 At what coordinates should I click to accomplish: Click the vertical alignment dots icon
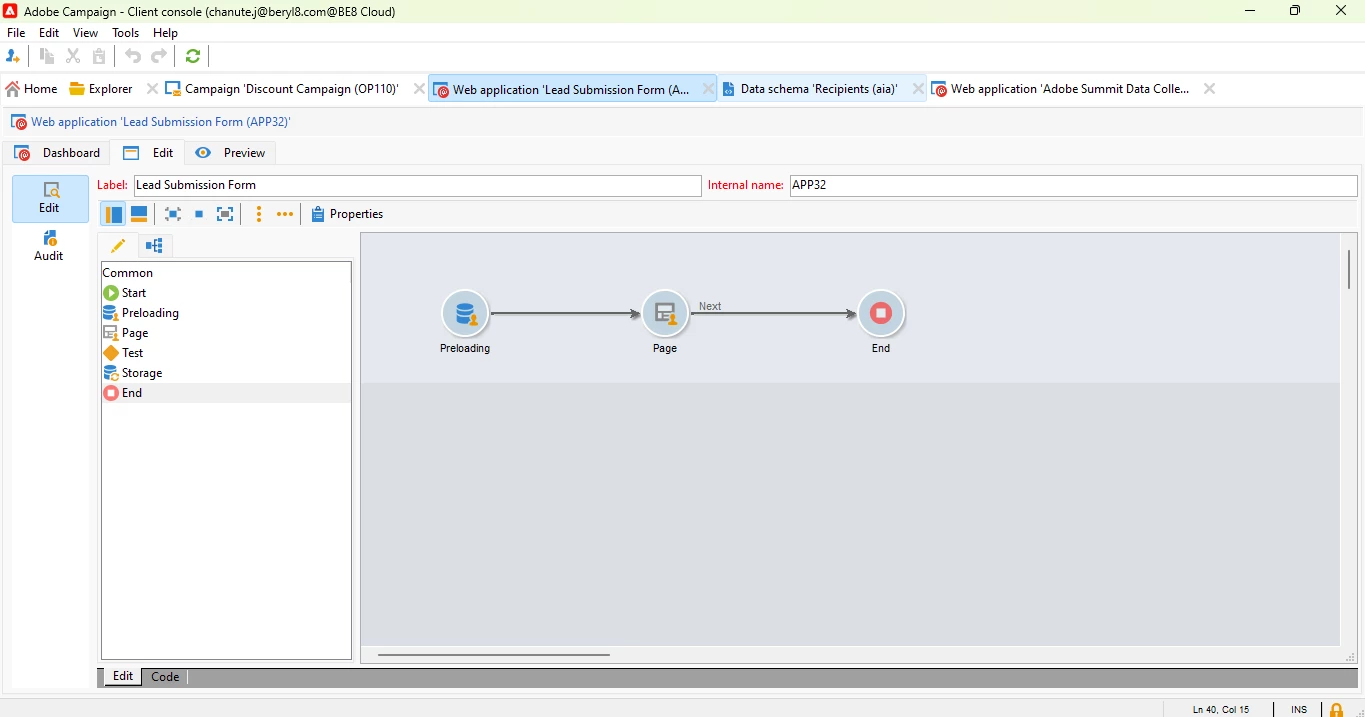tap(259, 215)
